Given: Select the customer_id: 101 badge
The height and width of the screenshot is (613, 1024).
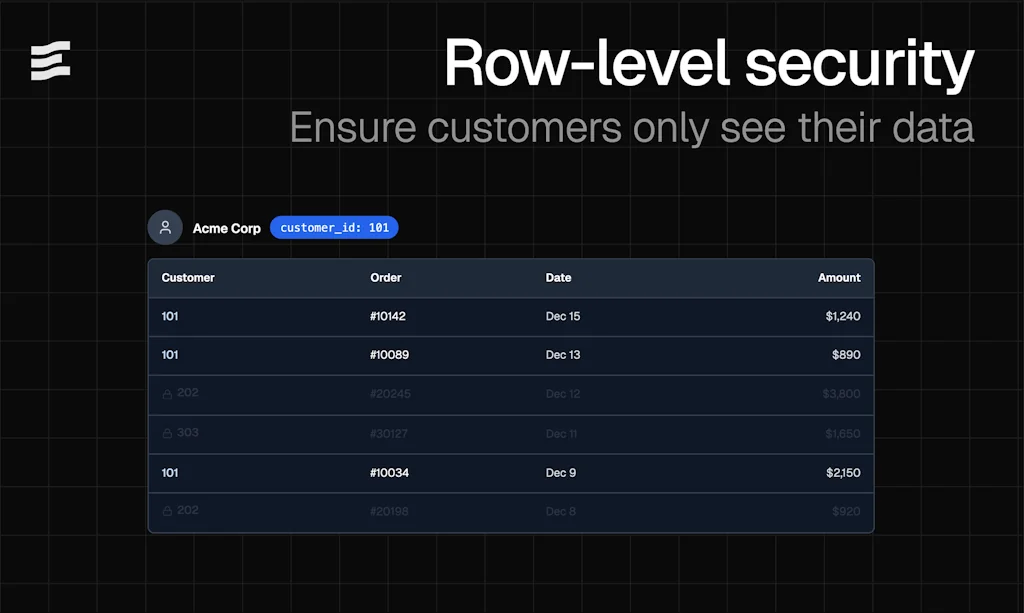Looking at the screenshot, I should click(x=334, y=228).
